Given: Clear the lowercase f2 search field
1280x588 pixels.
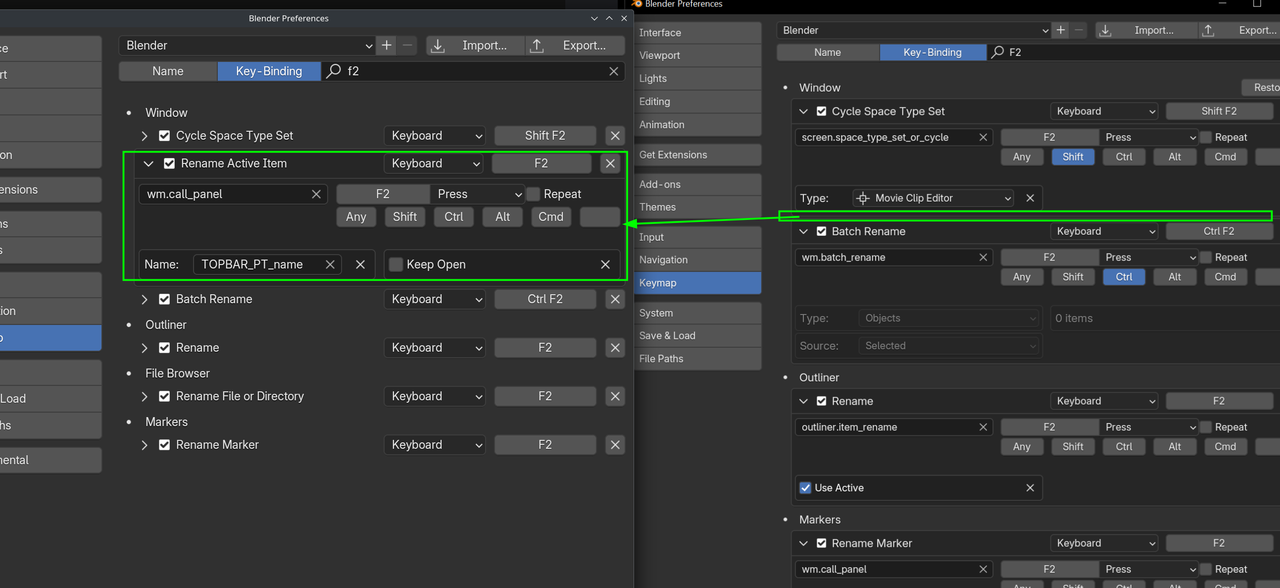Looking at the screenshot, I should tap(614, 71).
